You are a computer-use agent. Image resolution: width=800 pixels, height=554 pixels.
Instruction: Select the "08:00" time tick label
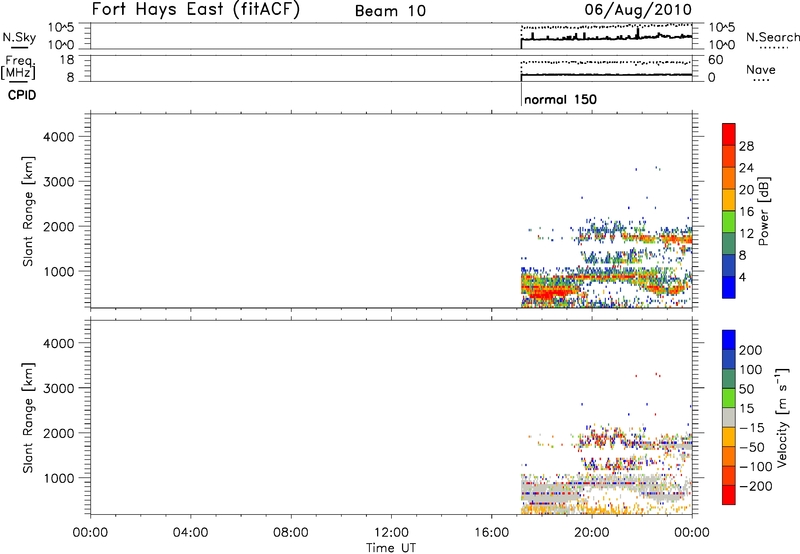pyautogui.click(x=291, y=533)
